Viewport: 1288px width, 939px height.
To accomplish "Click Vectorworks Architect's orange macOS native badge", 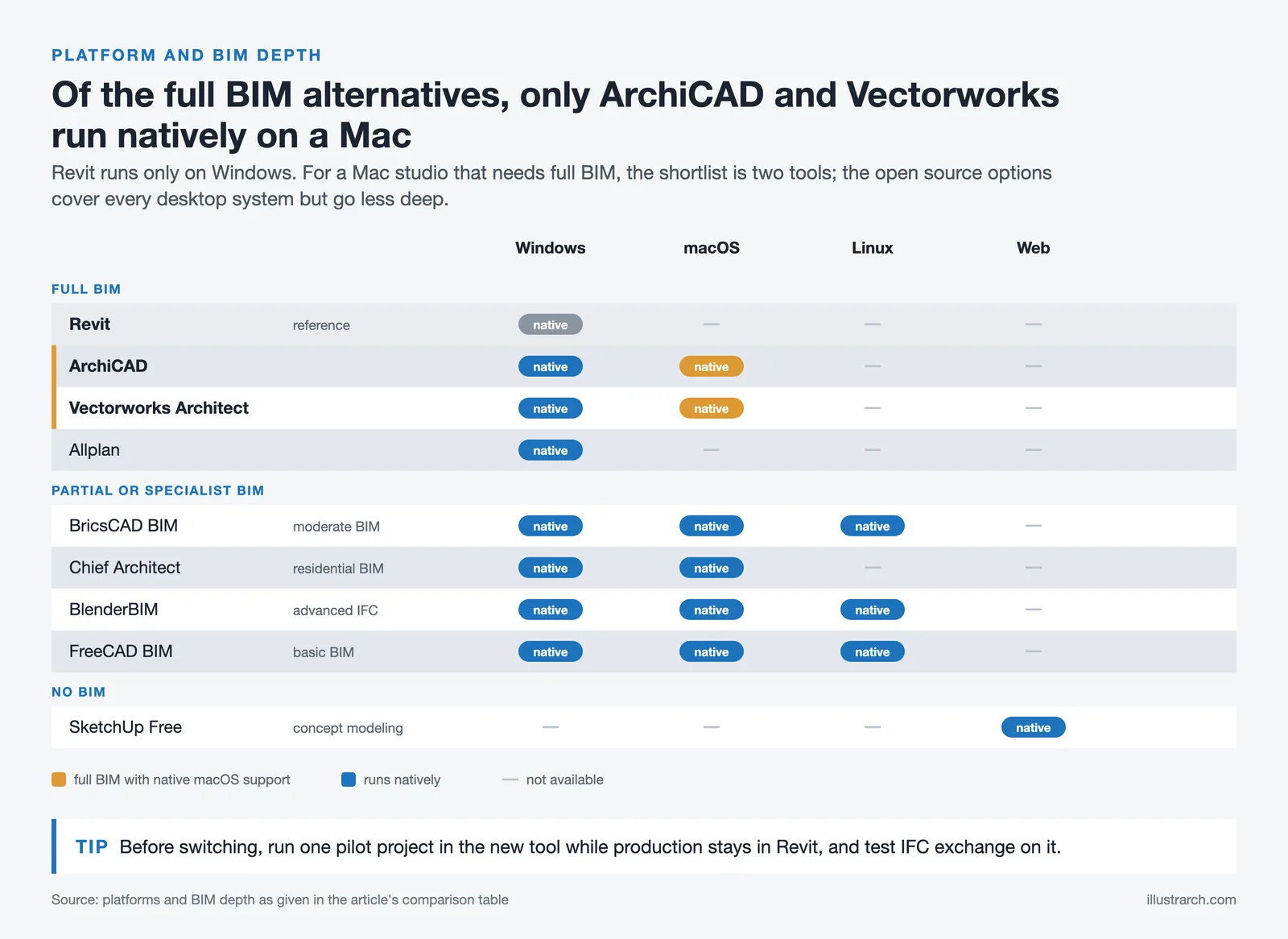I will click(712, 408).
